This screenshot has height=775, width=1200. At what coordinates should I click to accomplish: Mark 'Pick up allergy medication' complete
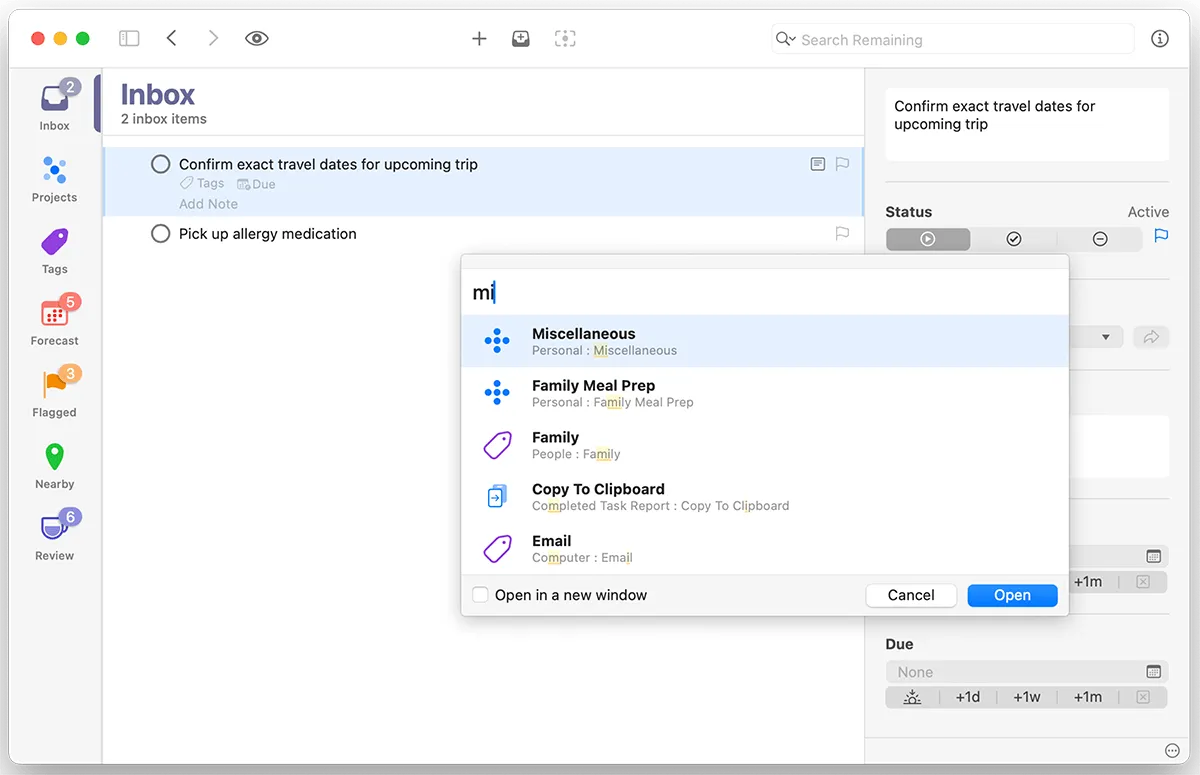(160, 233)
